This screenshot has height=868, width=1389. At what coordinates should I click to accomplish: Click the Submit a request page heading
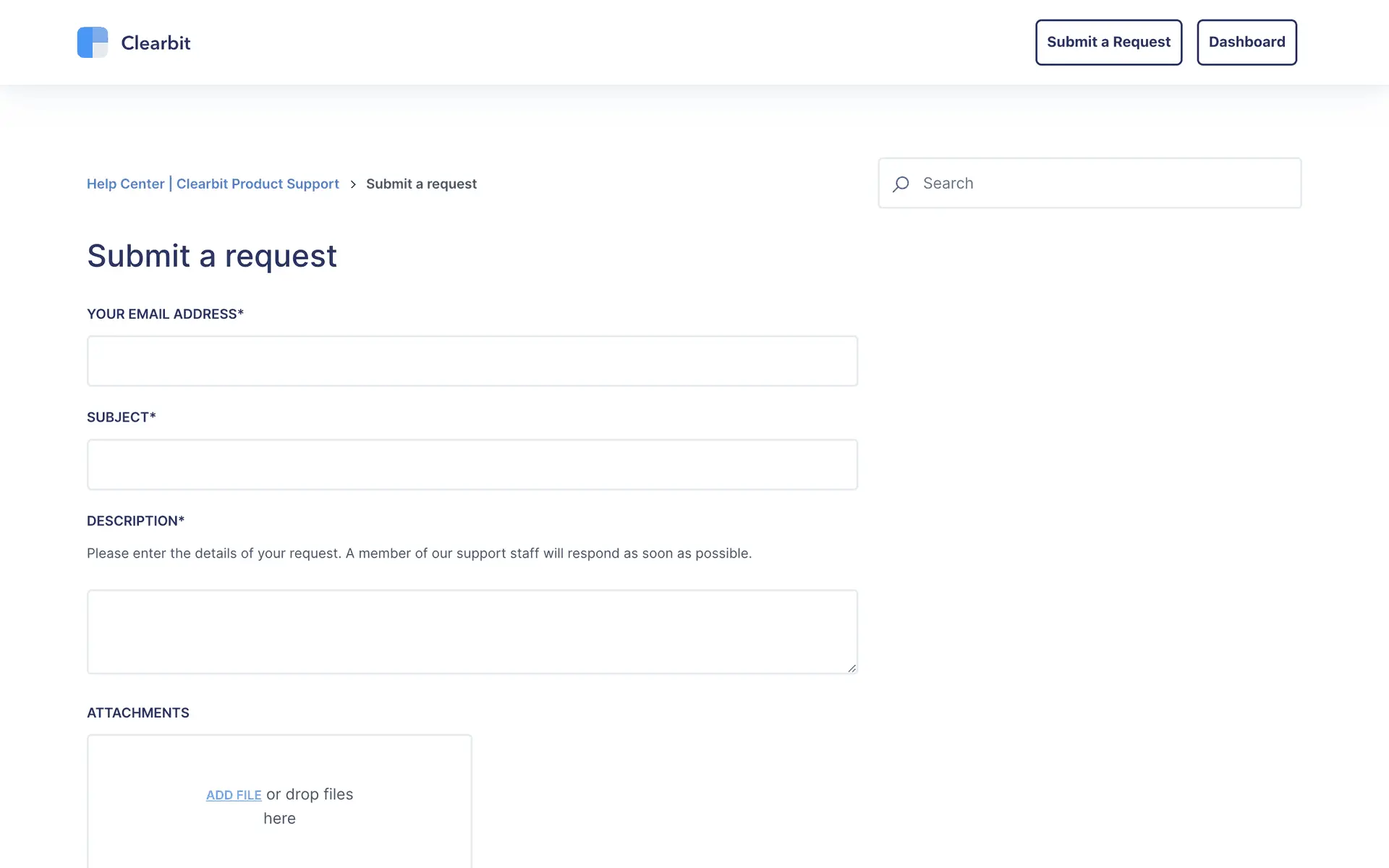click(x=212, y=256)
